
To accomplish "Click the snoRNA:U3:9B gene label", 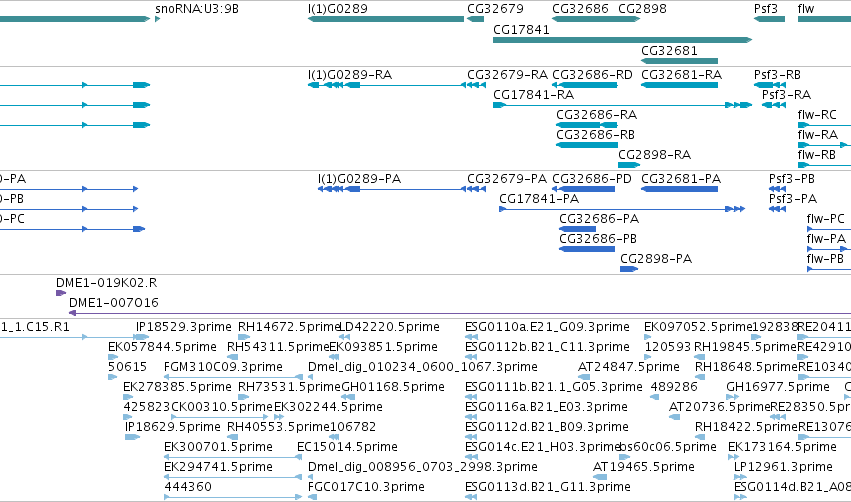I will click(x=196, y=9).
